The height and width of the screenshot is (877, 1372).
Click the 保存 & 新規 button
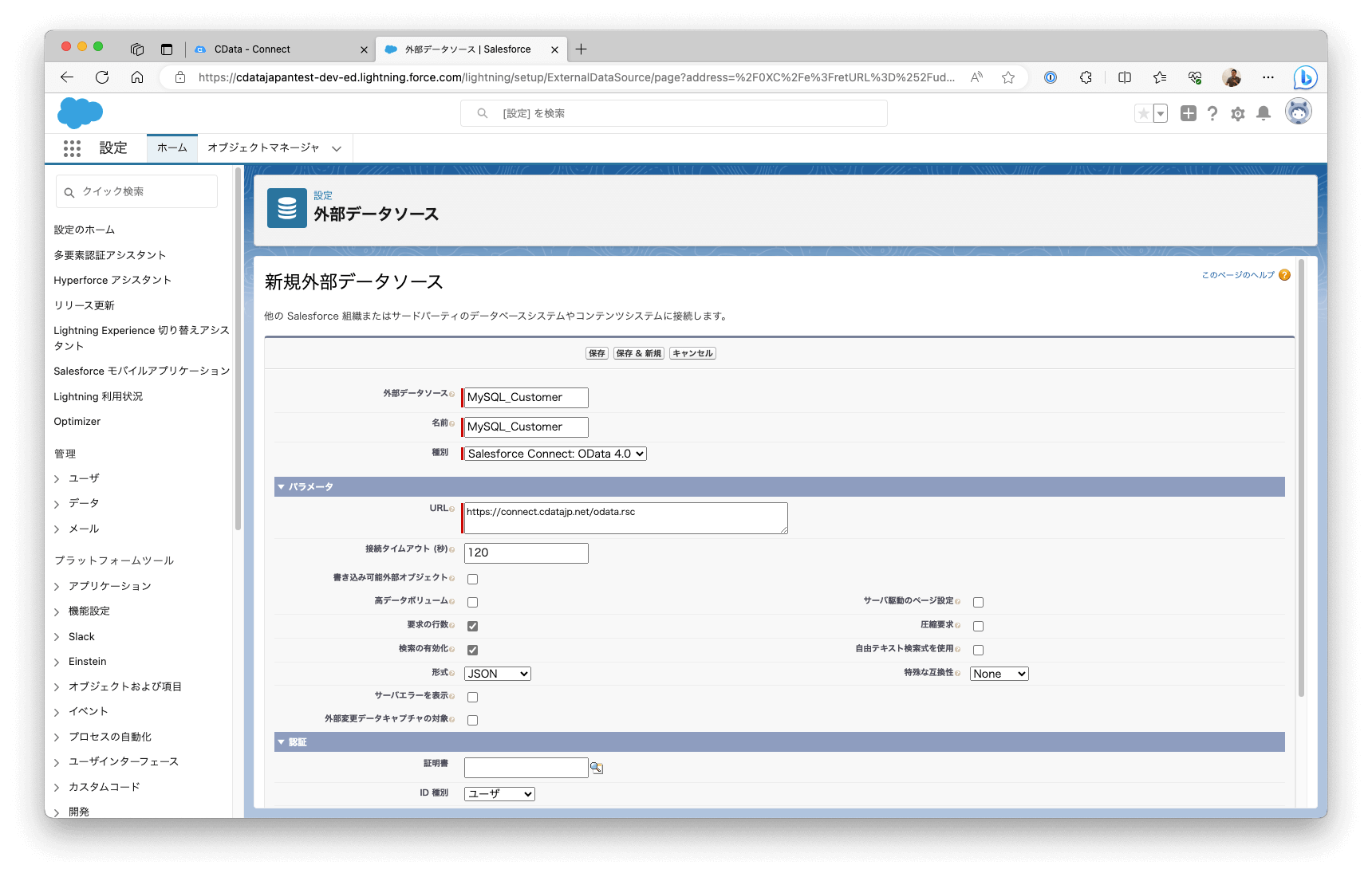[639, 353]
